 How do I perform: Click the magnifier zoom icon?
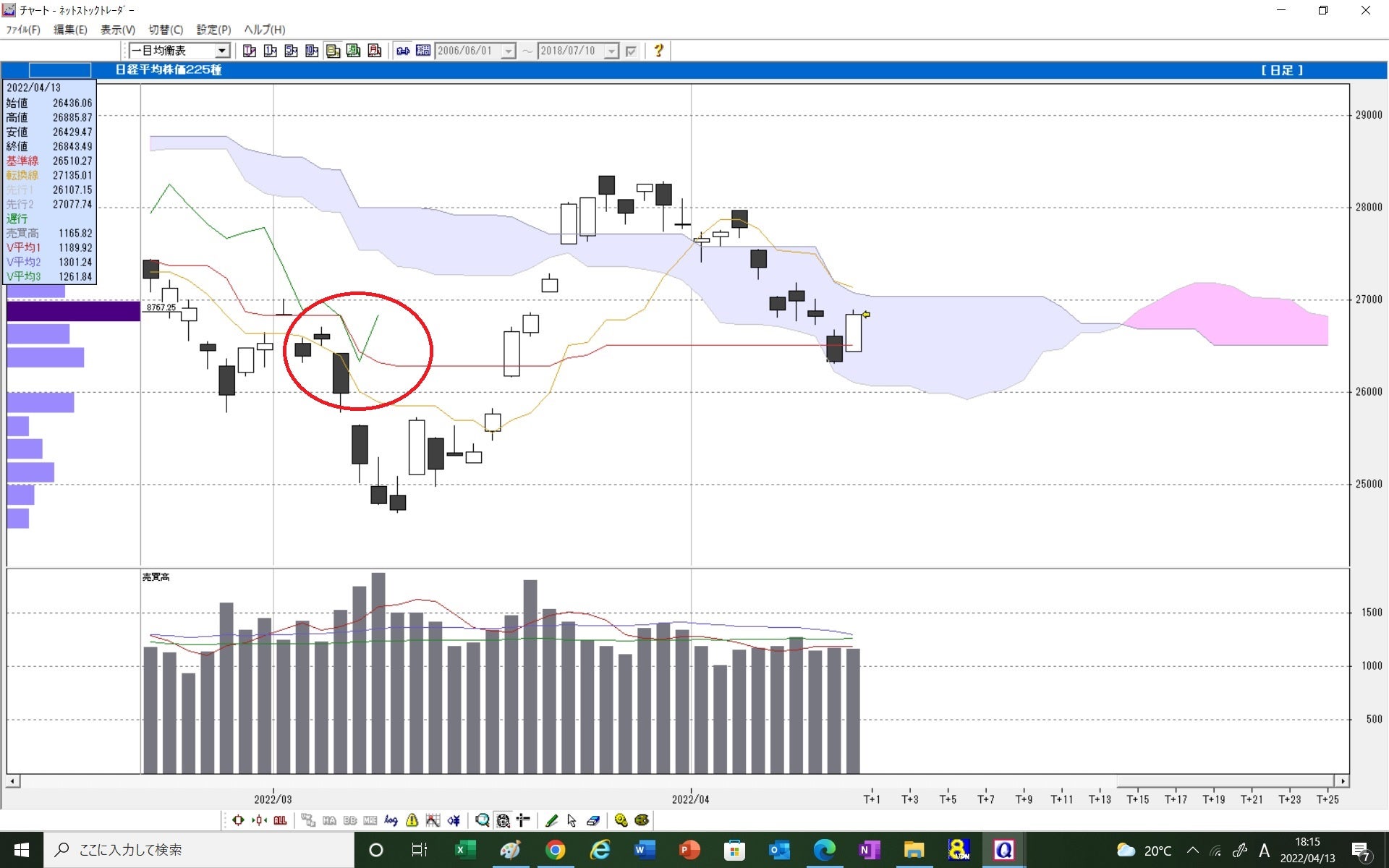[482, 820]
